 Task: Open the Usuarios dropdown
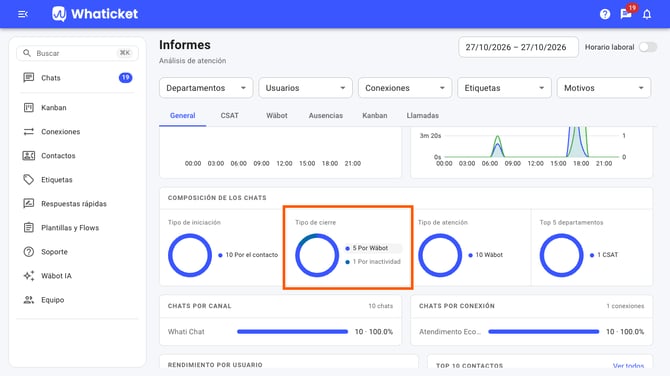point(306,88)
